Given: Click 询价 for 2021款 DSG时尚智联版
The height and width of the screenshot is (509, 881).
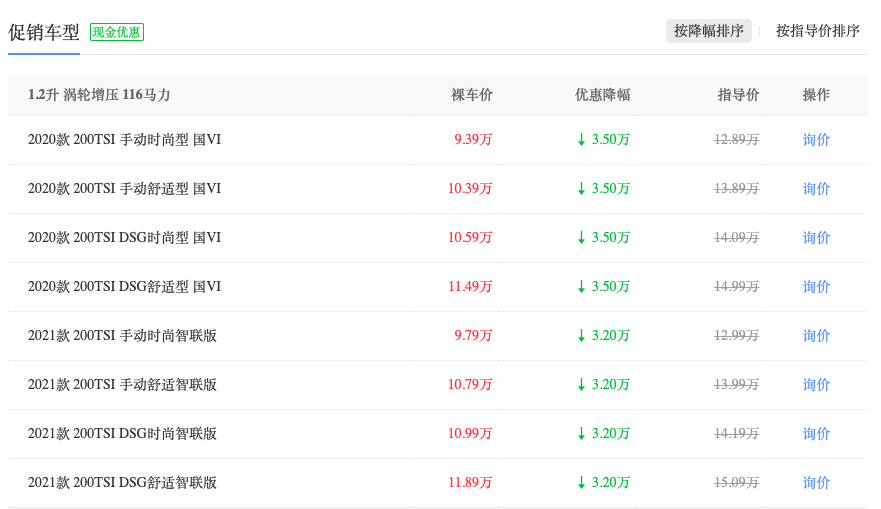Looking at the screenshot, I should [816, 434].
